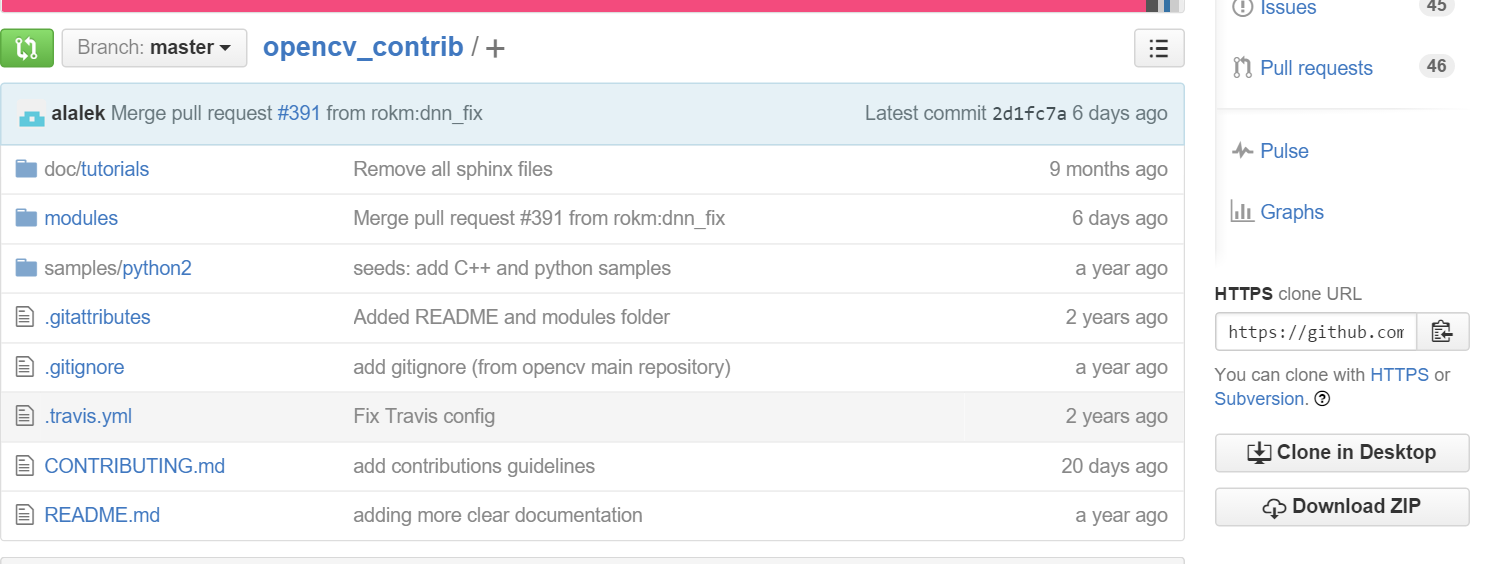Open the Branch: master dropdown
Viewport: 1494px width, 564px height.
154,48
